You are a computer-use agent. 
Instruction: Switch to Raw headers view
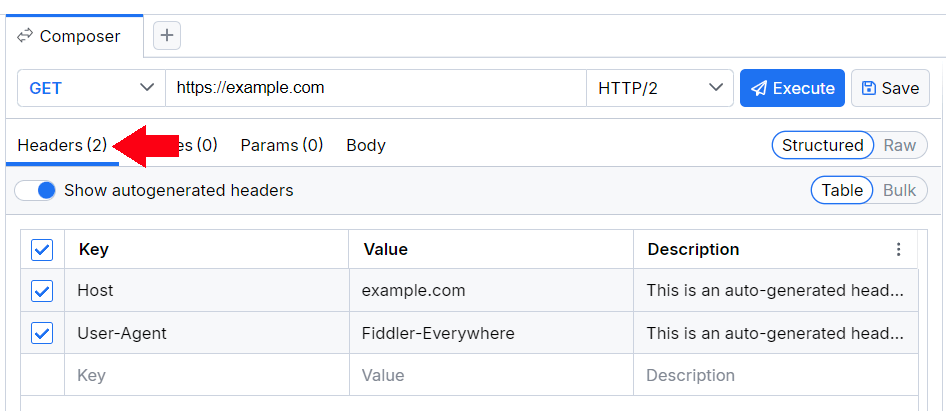[x=899, y=145]
